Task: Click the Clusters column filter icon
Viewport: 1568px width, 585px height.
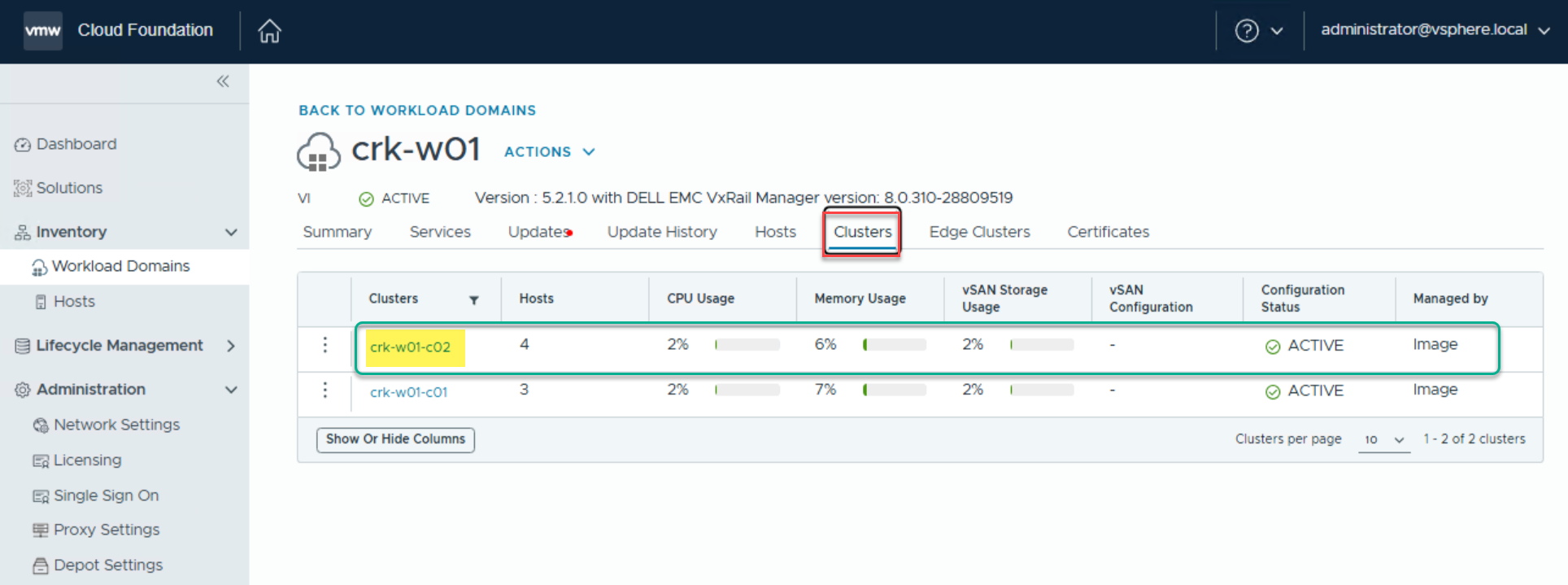Action: coord(473,300)
